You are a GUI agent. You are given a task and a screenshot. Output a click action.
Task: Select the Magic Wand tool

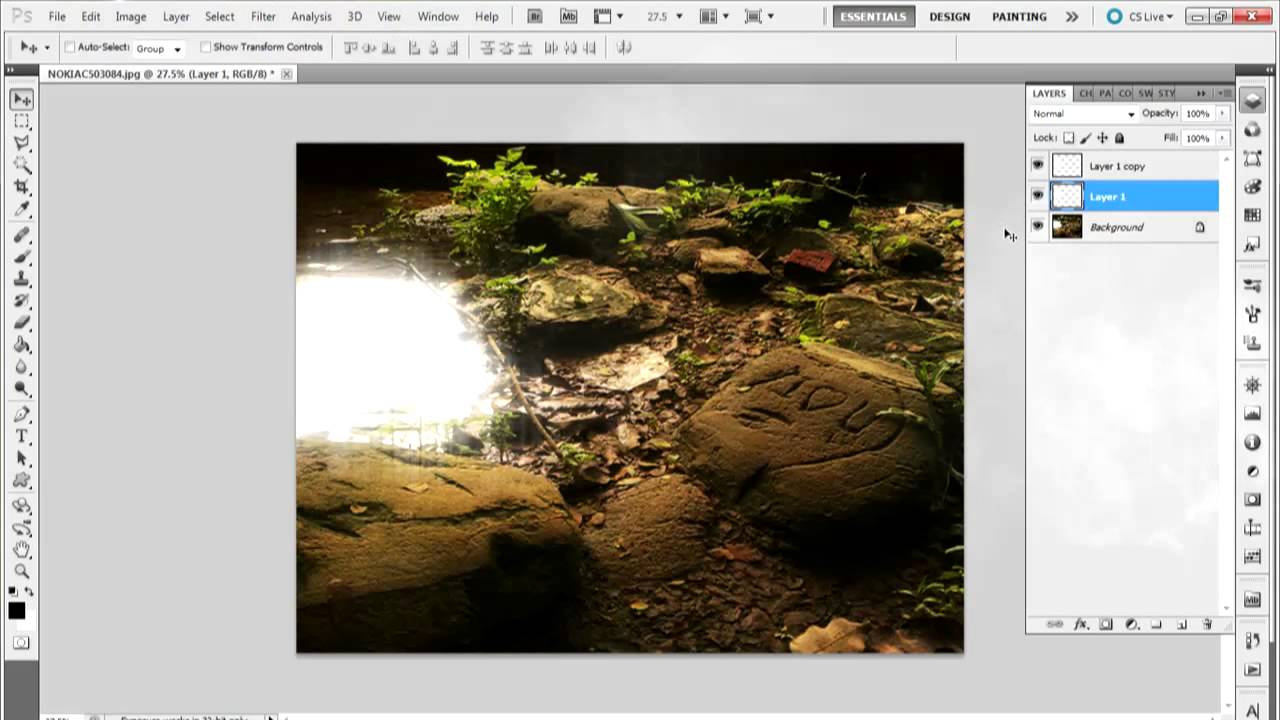point(22,165)
